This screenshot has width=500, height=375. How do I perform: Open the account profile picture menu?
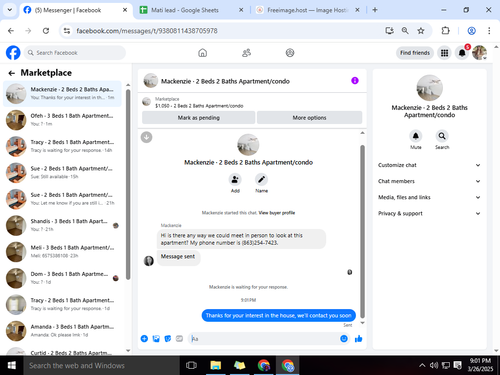(479, 53)
